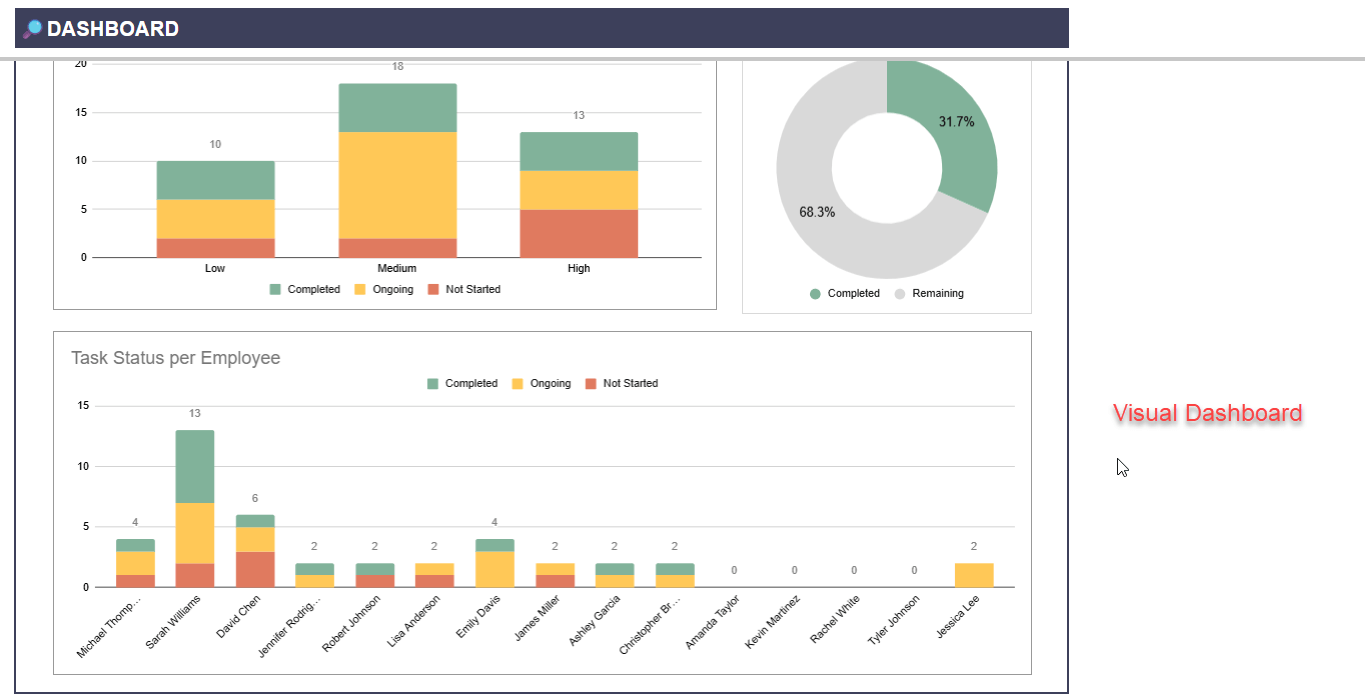Click the Task Status per Employee panel title
1365x700 pixels.
(175, 357)
